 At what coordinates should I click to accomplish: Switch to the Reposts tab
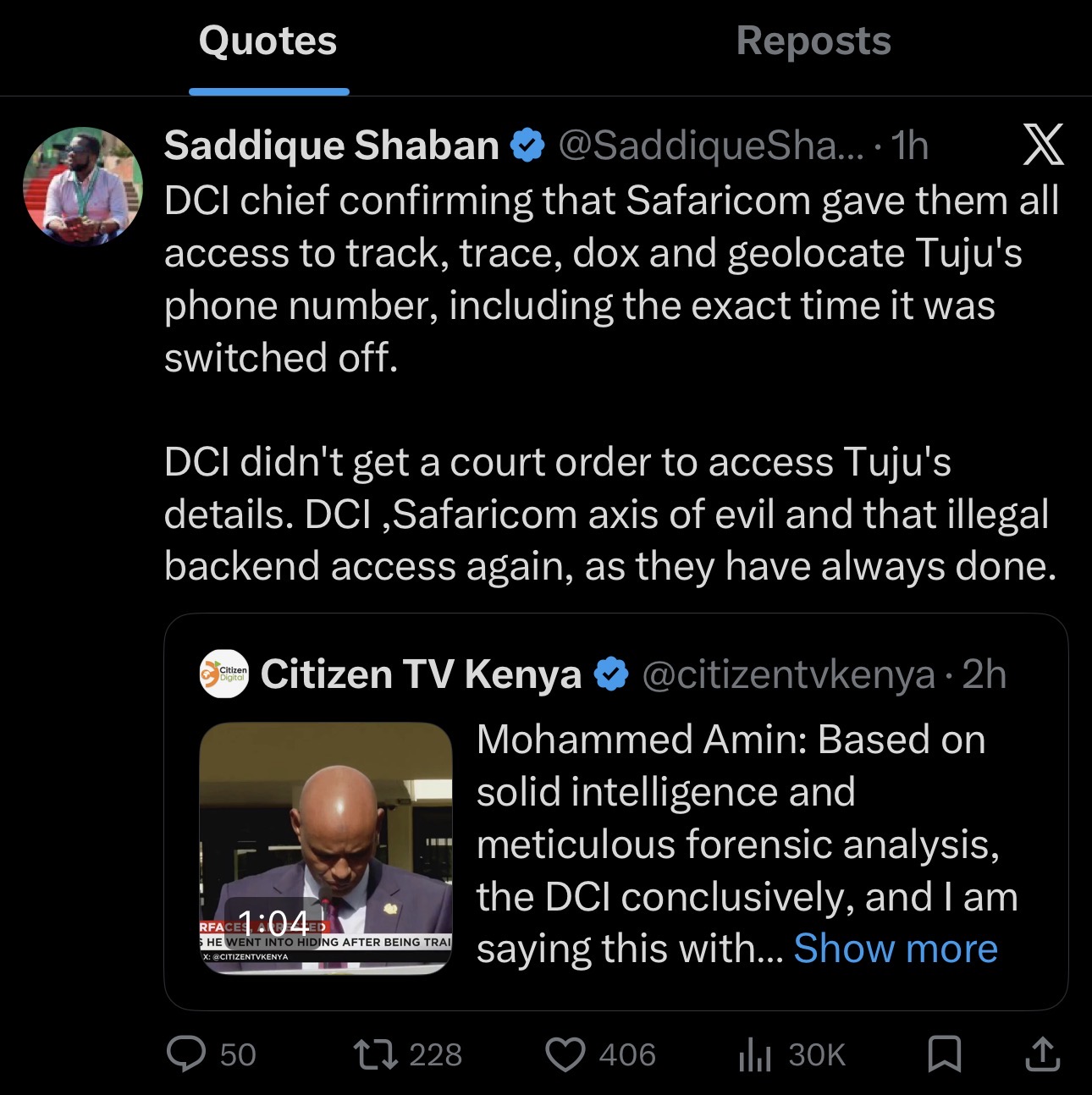coord(813,41)
